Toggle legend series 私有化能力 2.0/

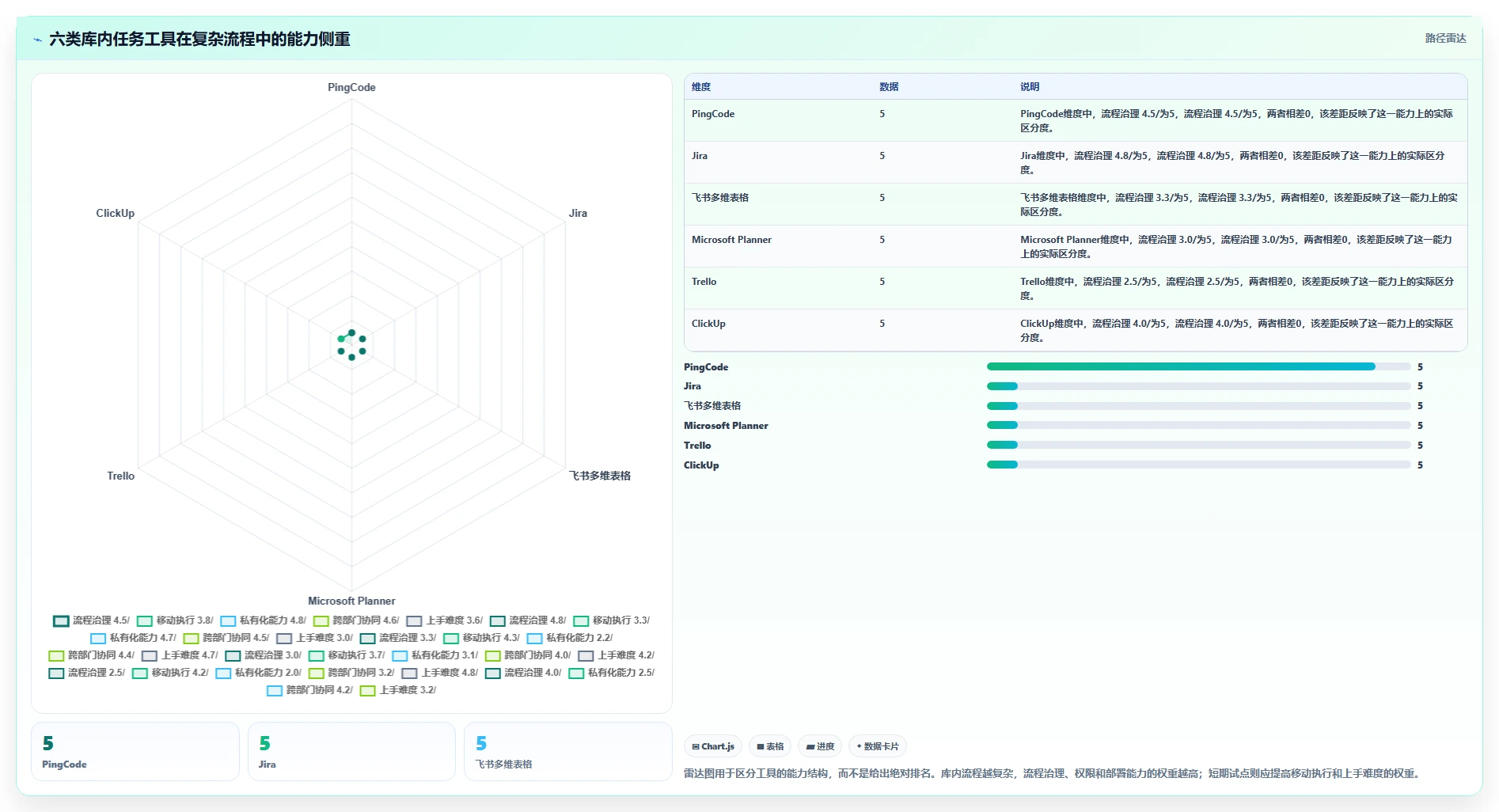[259, 673]
